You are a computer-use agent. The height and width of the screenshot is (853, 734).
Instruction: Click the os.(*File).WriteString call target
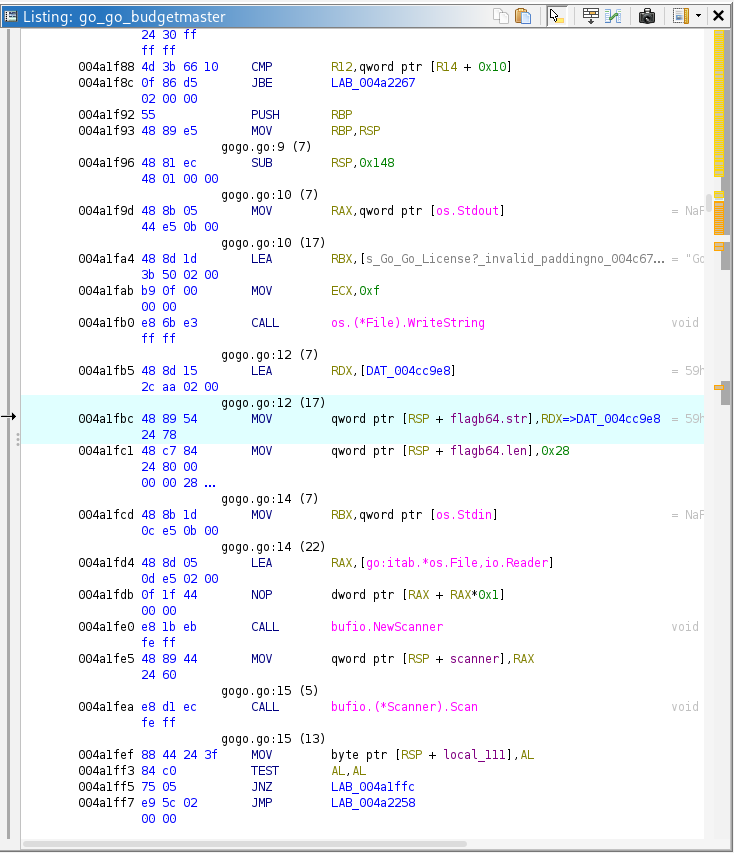[408, 323]
